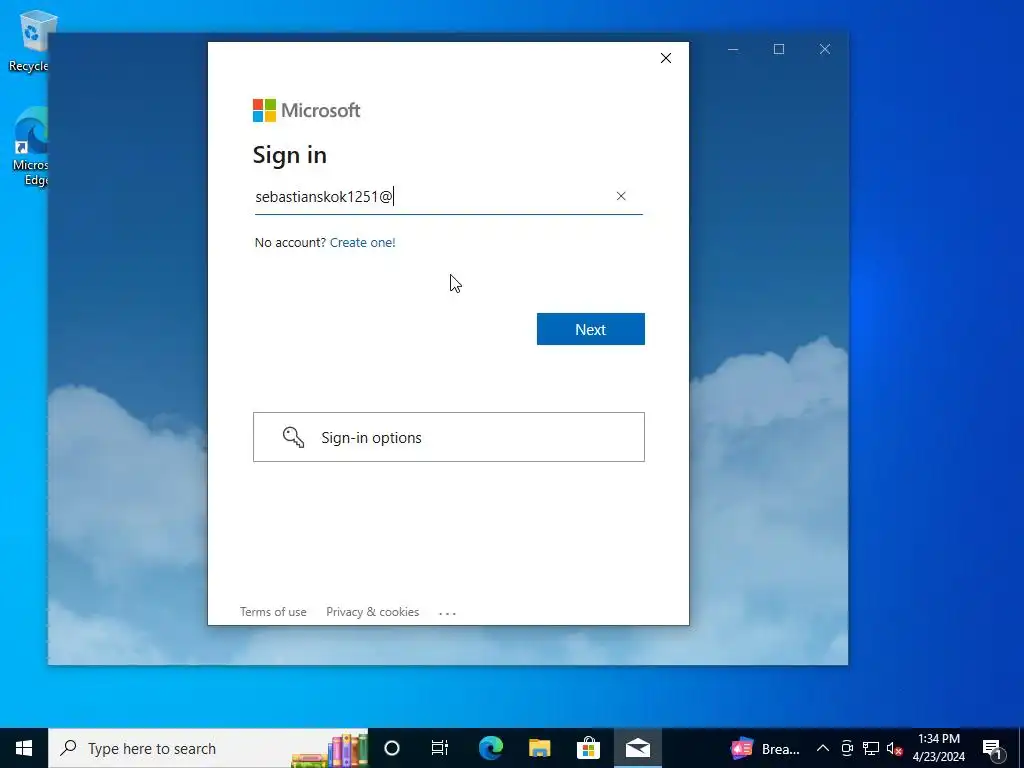Viewport: 1024px width, 768px height.
Task: Click the taskbar search box
Action: (208, 748)
